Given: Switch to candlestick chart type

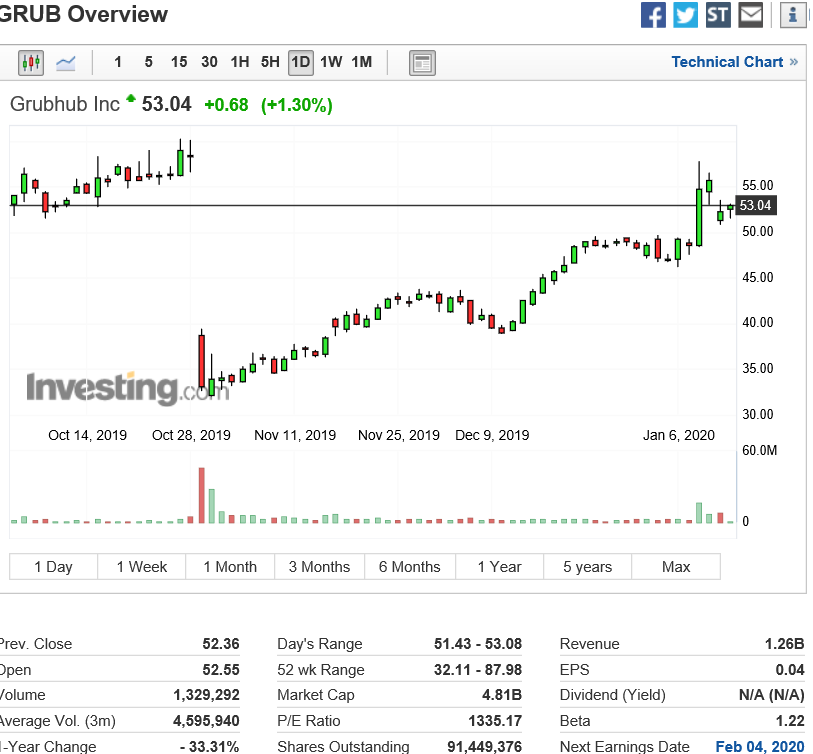Looking at the screenshot, I should 31,63.
